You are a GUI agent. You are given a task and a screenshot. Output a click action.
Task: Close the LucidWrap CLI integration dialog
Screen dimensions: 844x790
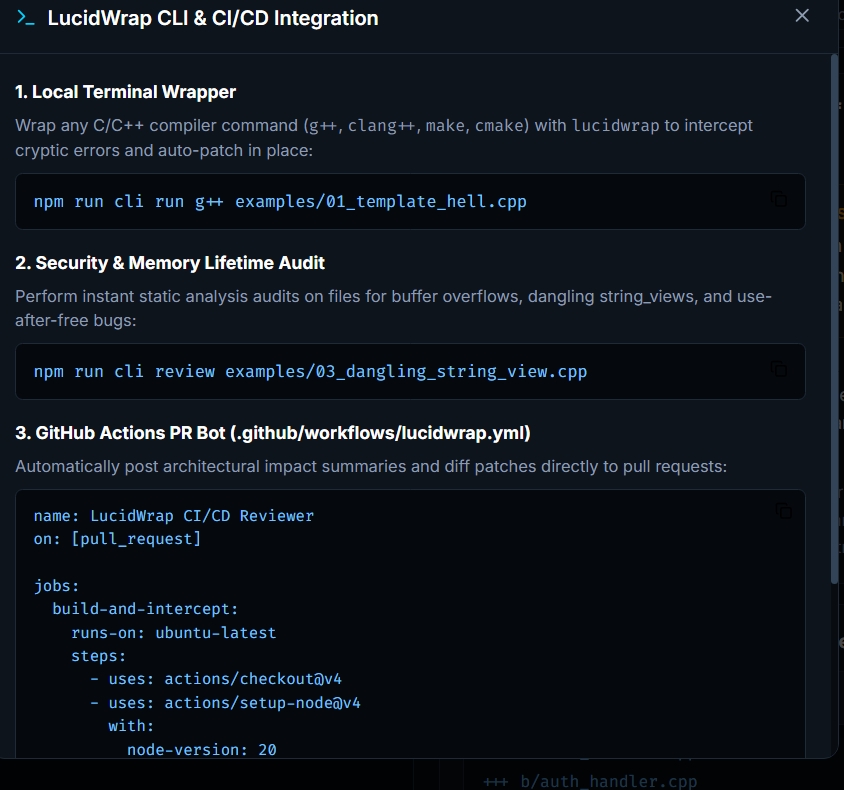coord(801,16)
